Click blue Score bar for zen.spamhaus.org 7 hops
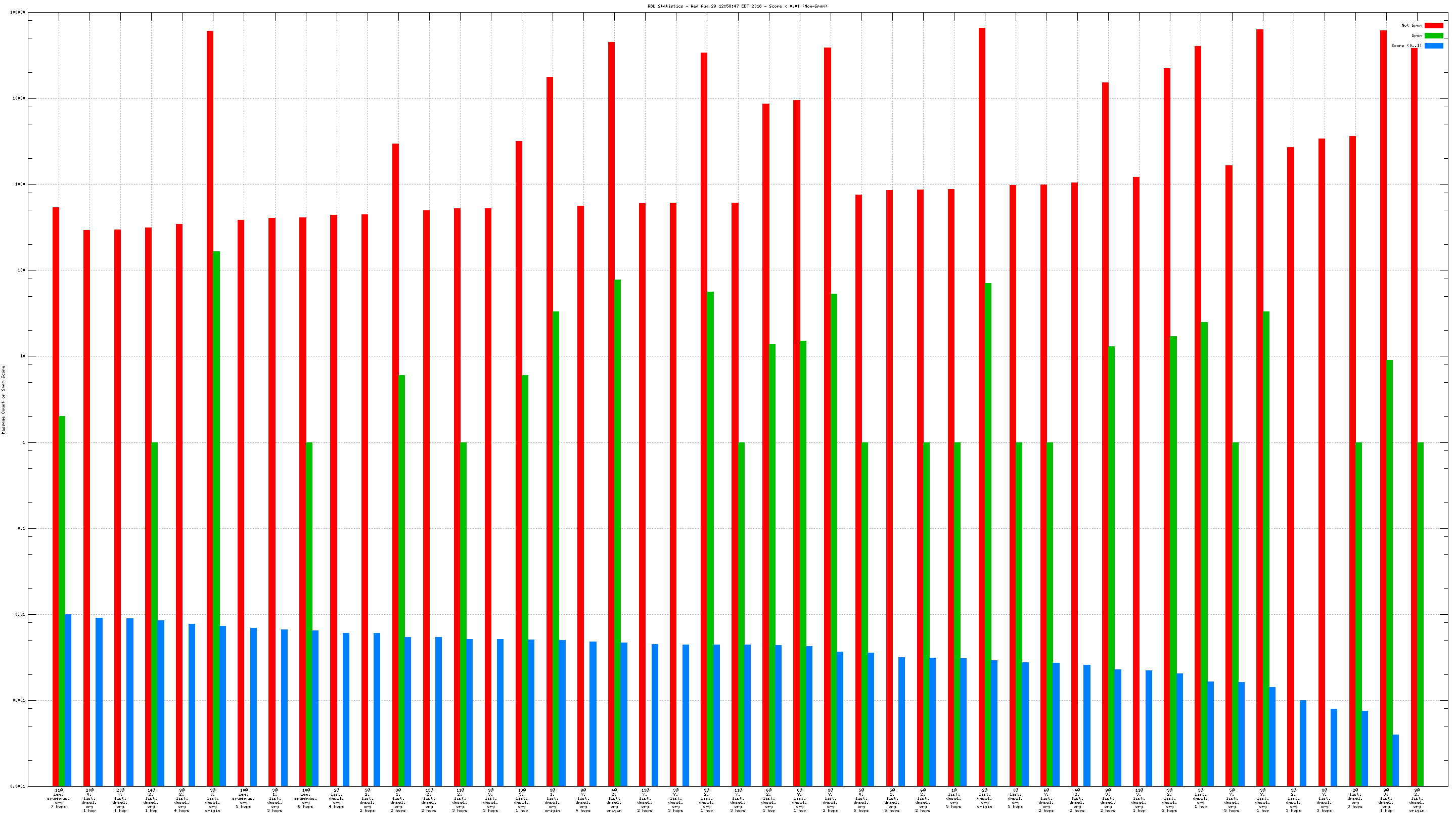Image resolution: width=1456 pixels, height=819 pixels. (x=68, y=700)
